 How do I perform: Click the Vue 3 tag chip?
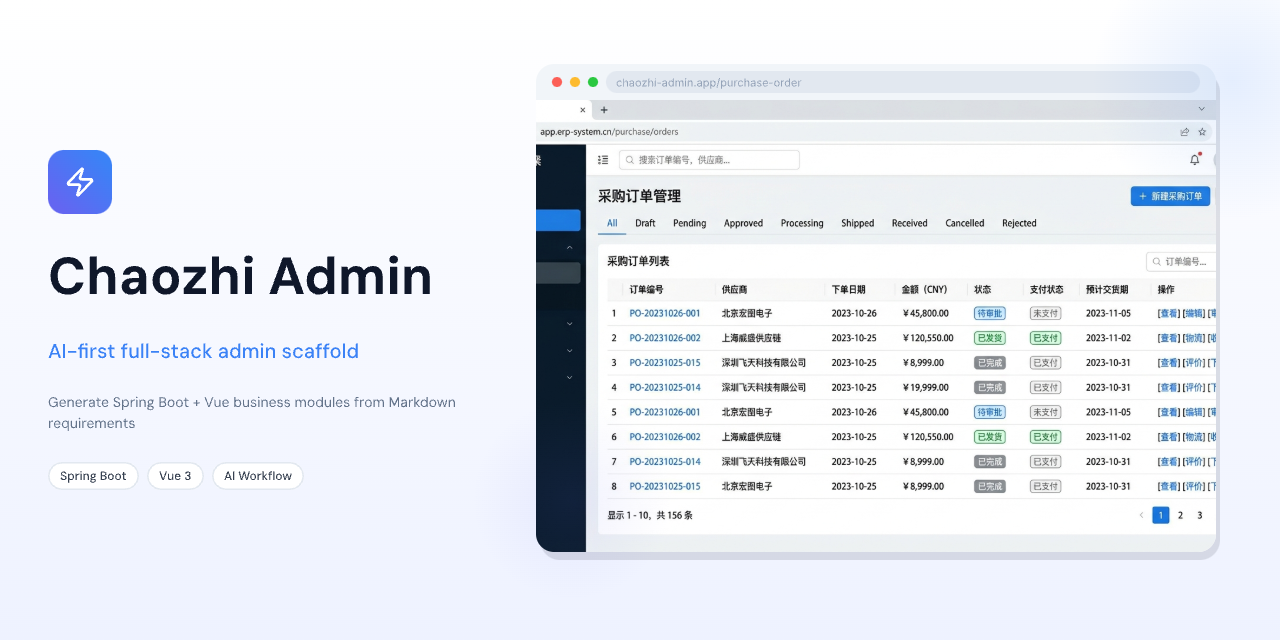pyautogui.click(x=175, y=476)
